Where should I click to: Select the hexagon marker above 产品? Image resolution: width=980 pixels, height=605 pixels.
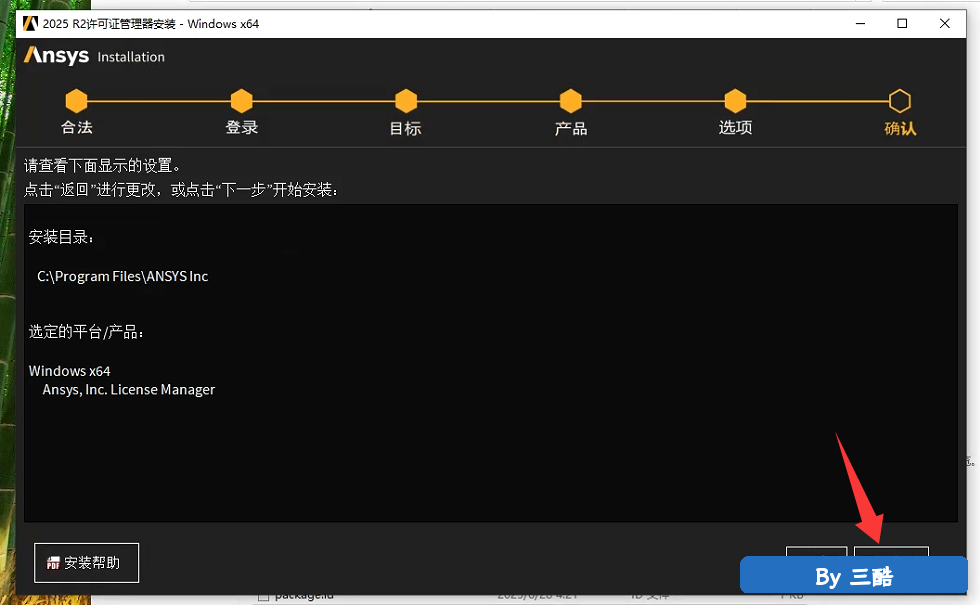571,101
